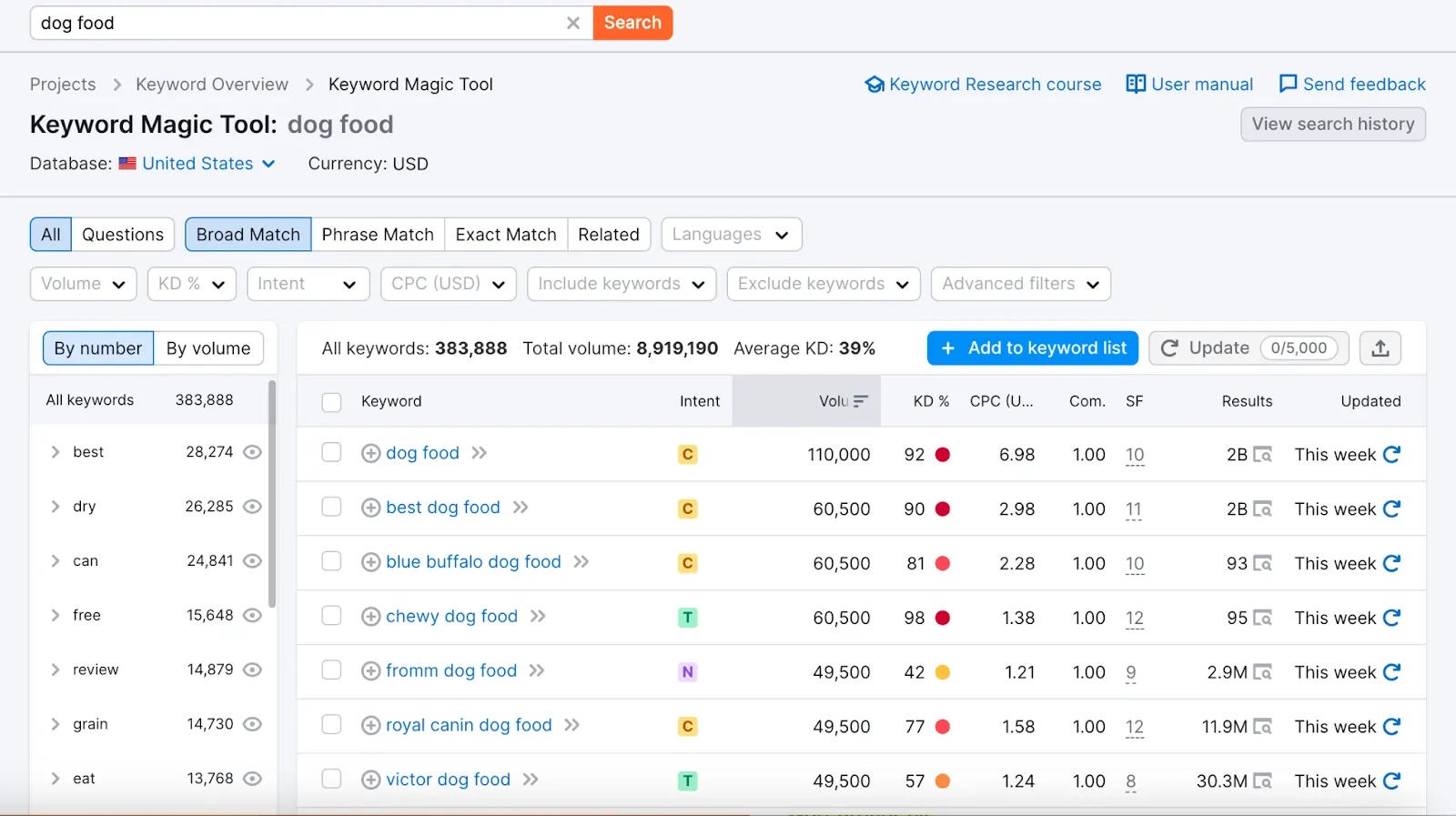Check the dog food keyword checkbox
This screenshot has height=816, width=1456.
[331, 452]
